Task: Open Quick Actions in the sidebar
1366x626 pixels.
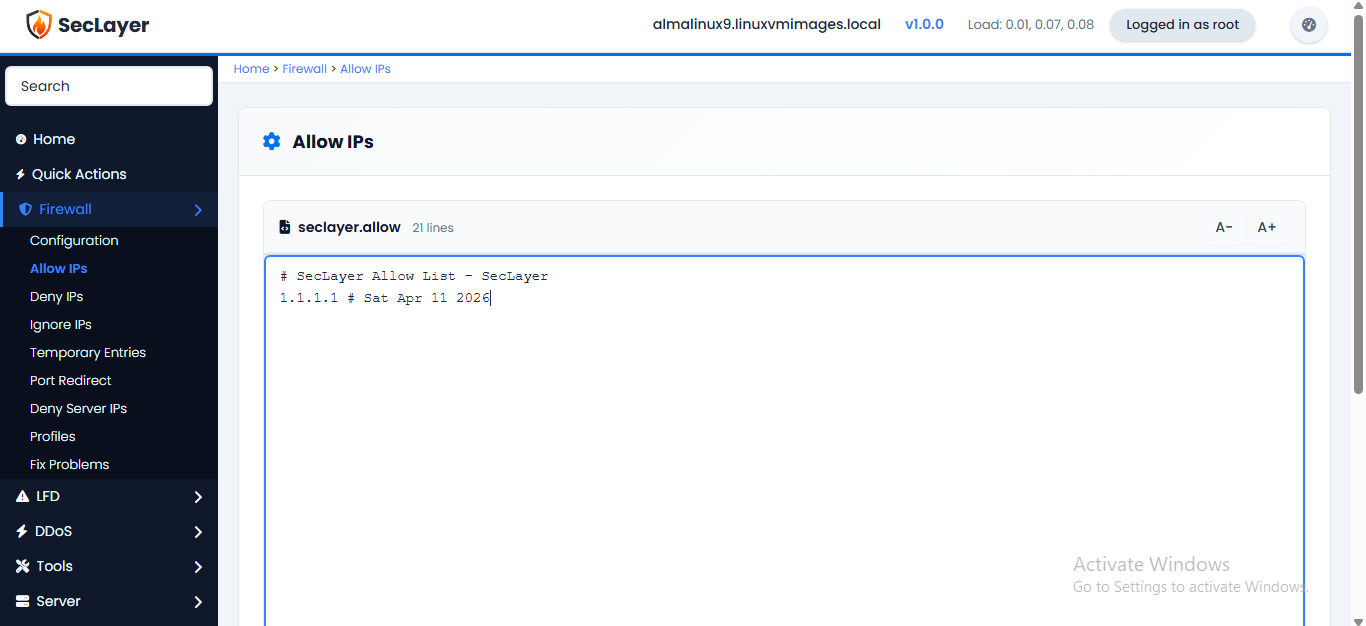Action: tap(109, 174)
